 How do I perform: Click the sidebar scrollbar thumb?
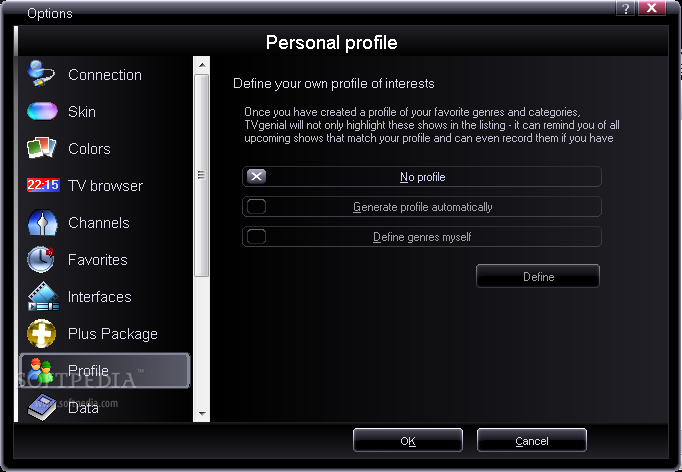201,175
